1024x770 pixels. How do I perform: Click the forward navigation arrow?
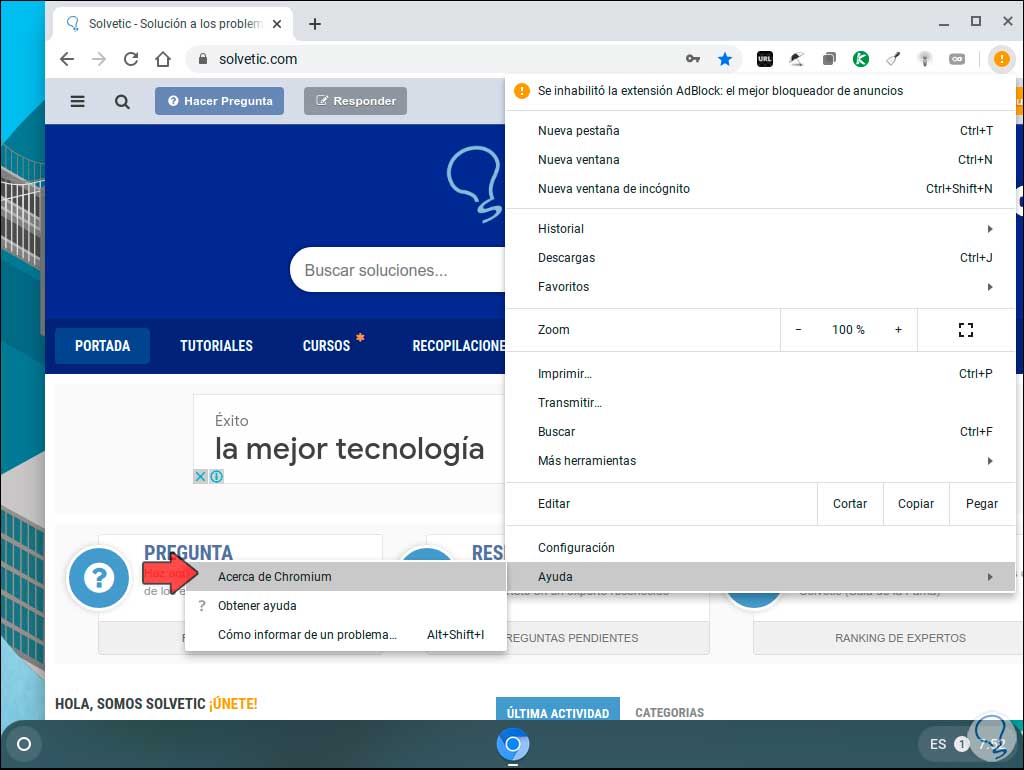(99, 59)
